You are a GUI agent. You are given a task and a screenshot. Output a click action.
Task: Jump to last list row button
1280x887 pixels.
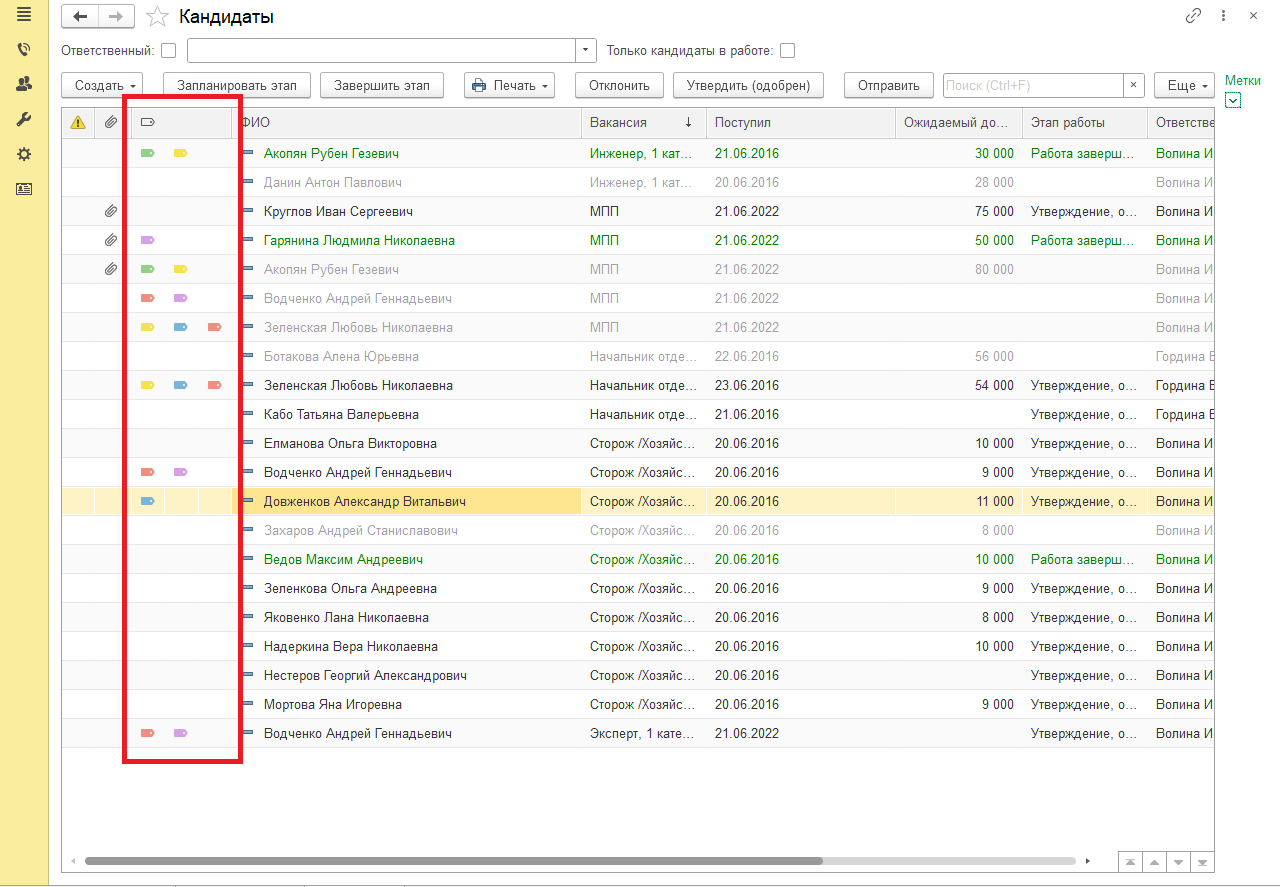tap(1203, 862)
